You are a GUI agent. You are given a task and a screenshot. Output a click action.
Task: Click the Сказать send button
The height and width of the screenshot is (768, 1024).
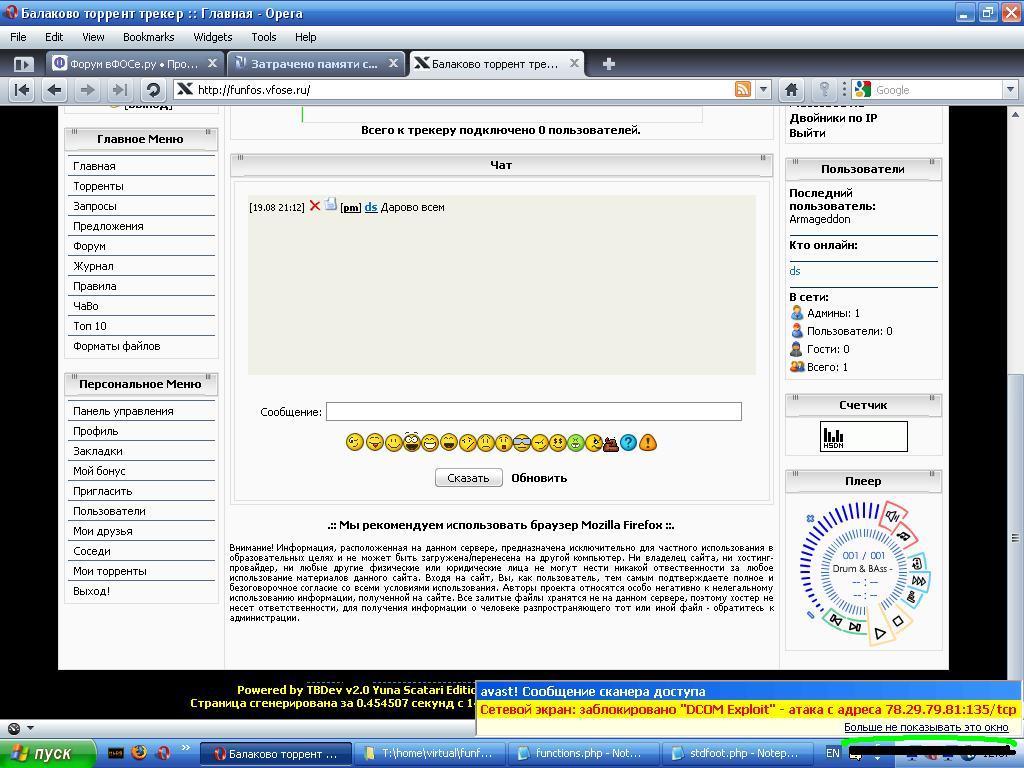click(468, 478)
